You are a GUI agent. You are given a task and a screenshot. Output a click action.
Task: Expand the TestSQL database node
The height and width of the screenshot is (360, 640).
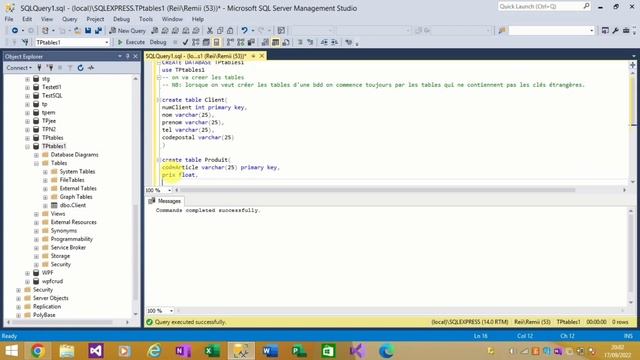click(27, 96)
